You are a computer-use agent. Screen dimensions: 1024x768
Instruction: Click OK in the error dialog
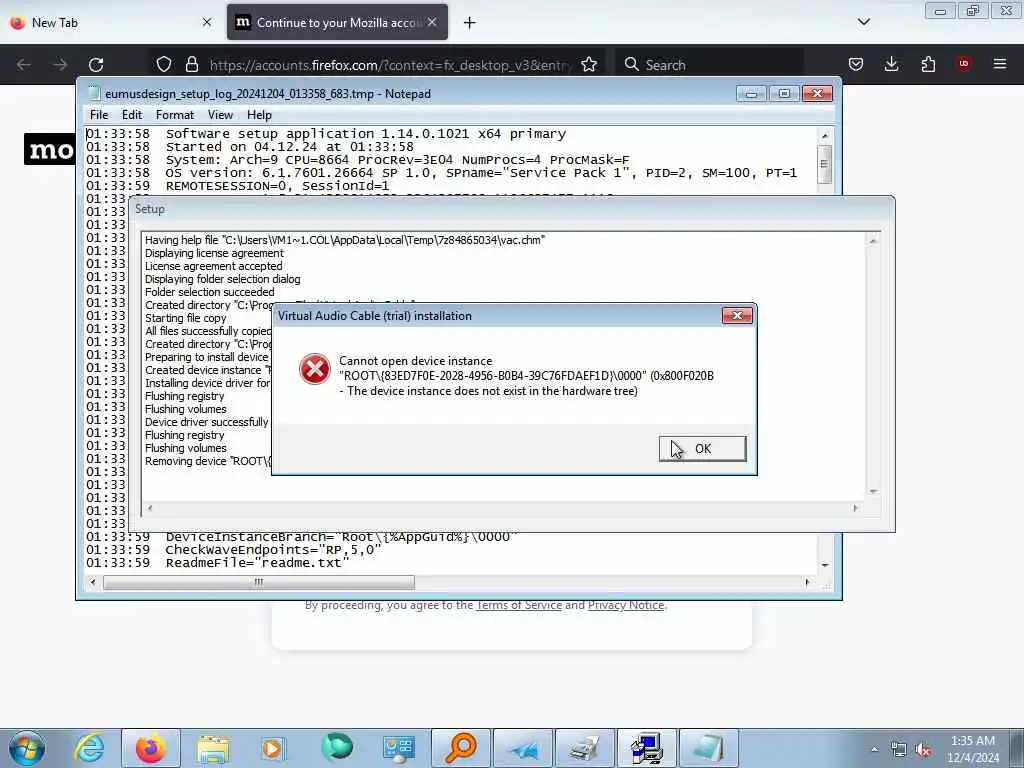703,449
